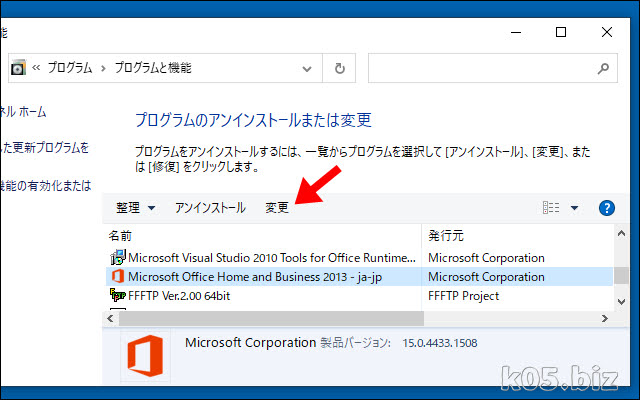Click the horizontal scrollbar thumb
The height and width of the screenshot is (400, 640).
point(271,318)
